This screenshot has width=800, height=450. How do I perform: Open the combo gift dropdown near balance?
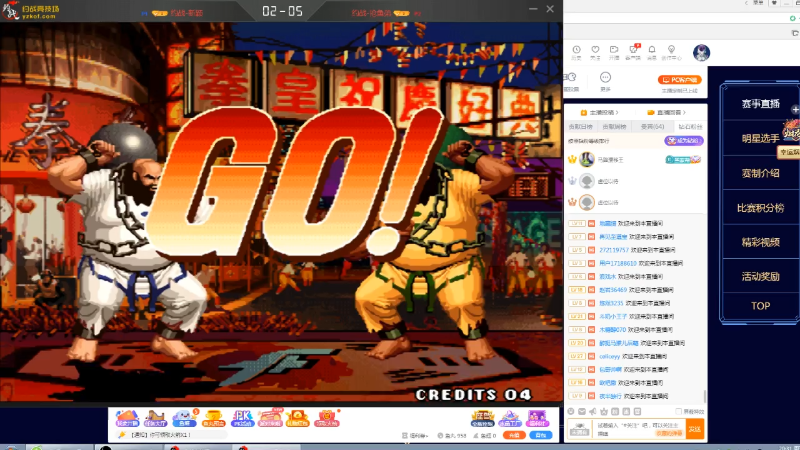tap(415, 436)
